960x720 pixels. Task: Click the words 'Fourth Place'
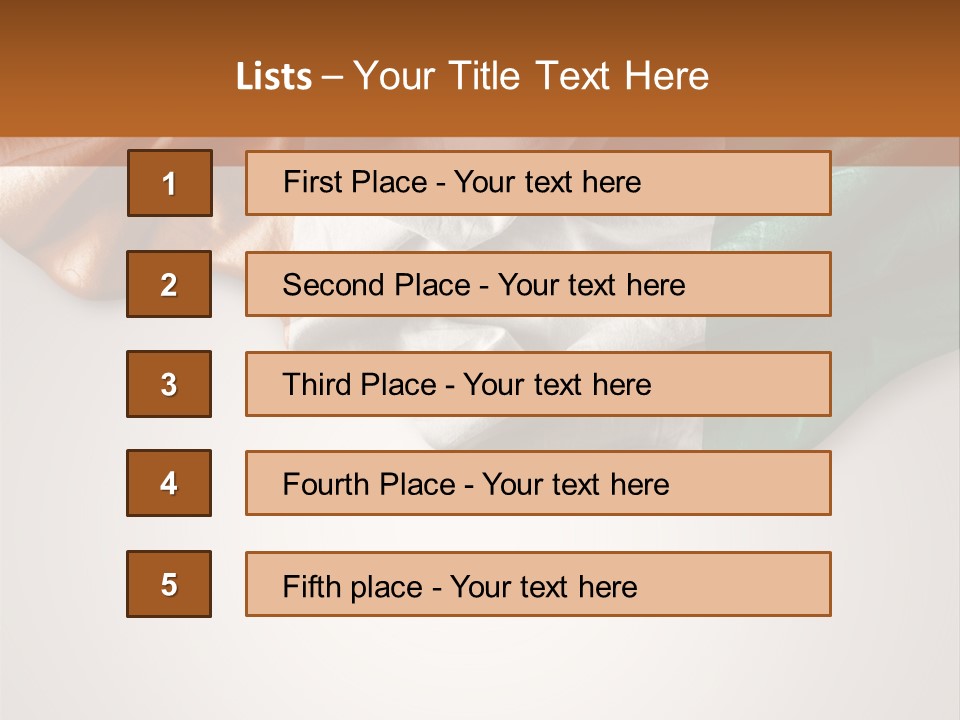click(x=369, y=484)
